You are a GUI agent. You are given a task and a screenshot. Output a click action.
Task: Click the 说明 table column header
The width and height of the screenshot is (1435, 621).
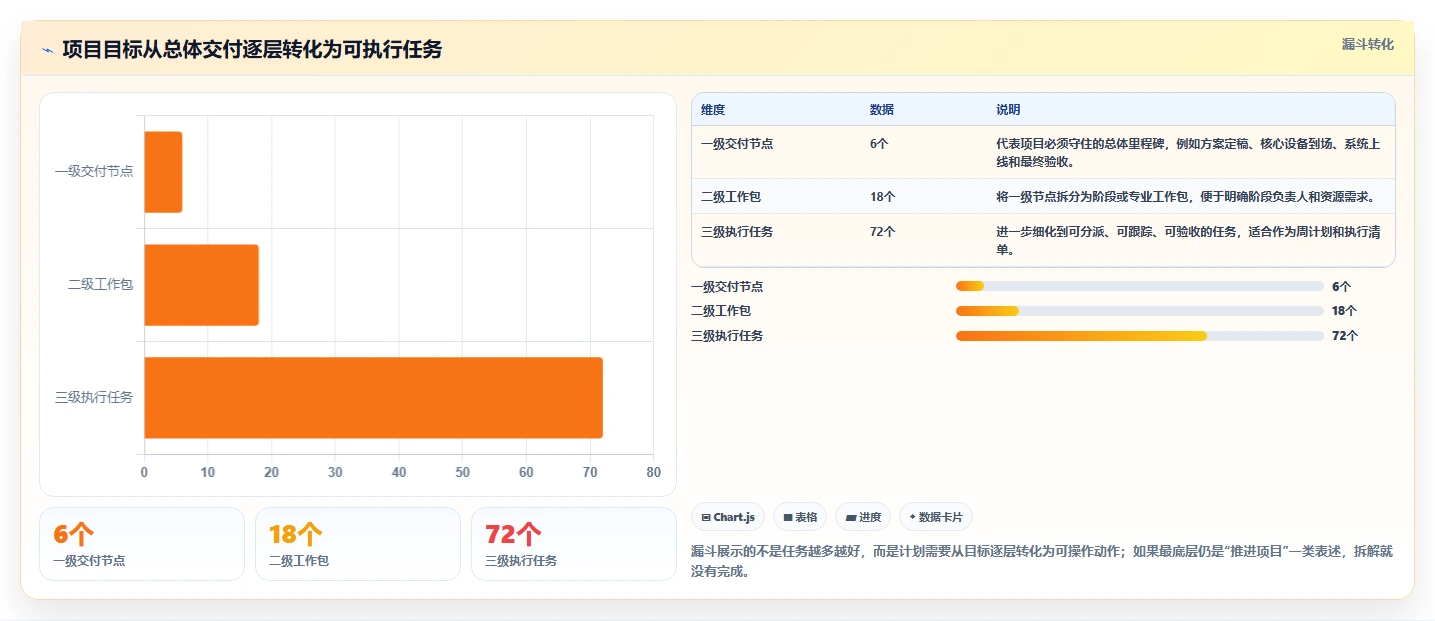tap(1008, 110)
